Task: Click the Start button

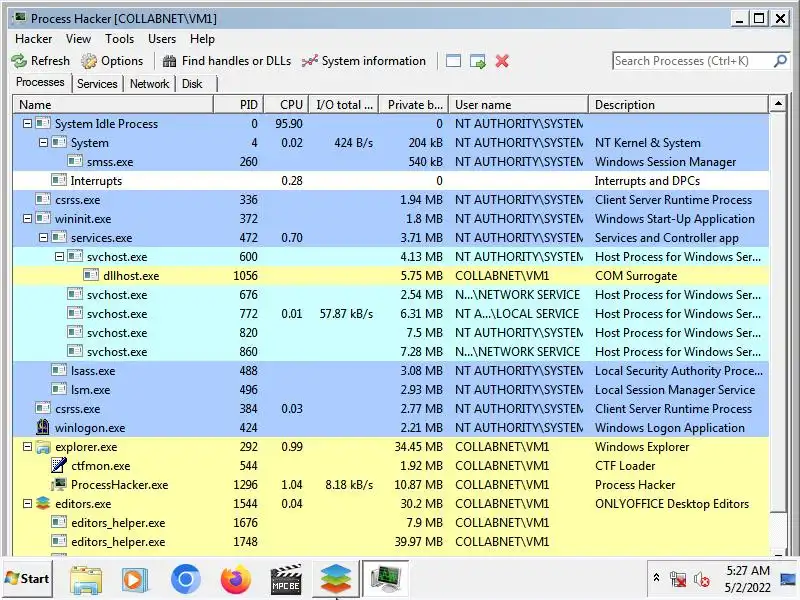Action: click(28, 579)
